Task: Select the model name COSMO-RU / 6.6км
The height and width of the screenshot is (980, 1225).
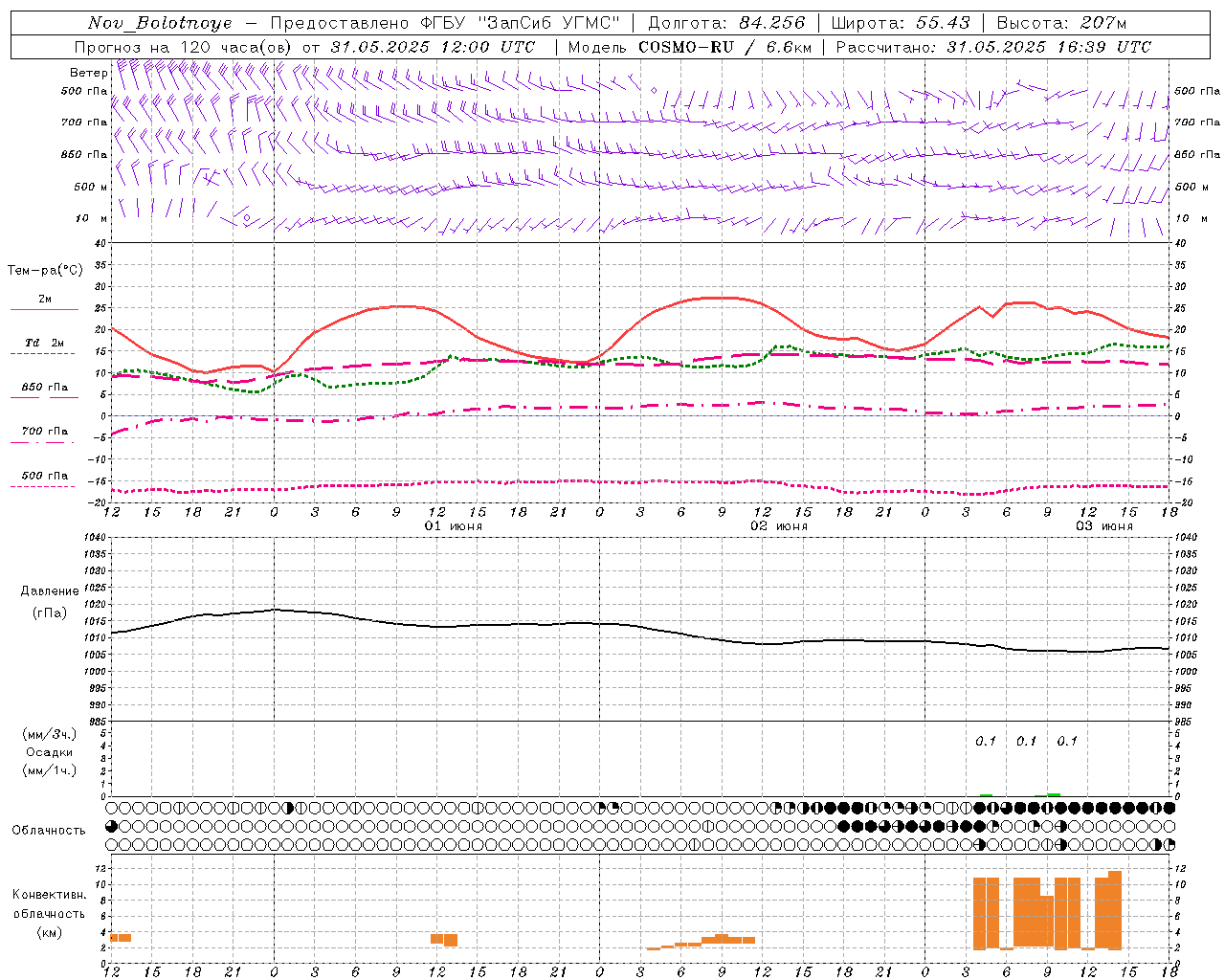Action: click(x=725, y=47)
